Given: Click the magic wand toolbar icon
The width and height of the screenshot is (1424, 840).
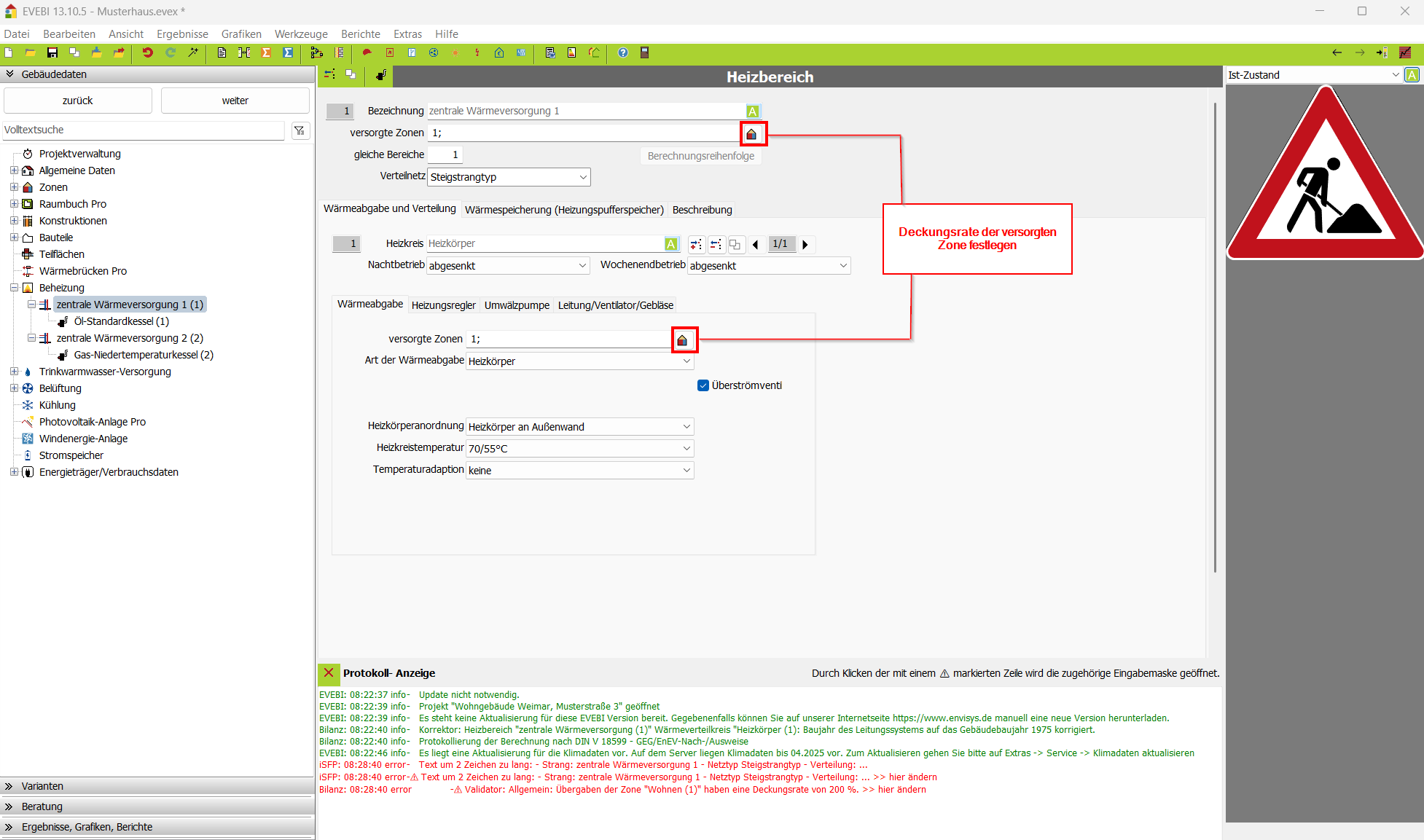Looking at the screenshot, I should 193,52.
